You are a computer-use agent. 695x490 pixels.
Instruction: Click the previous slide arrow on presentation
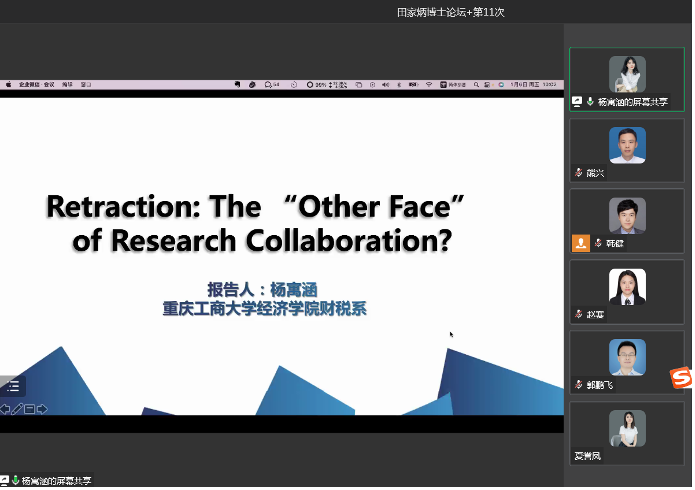(x=5, y=408)
